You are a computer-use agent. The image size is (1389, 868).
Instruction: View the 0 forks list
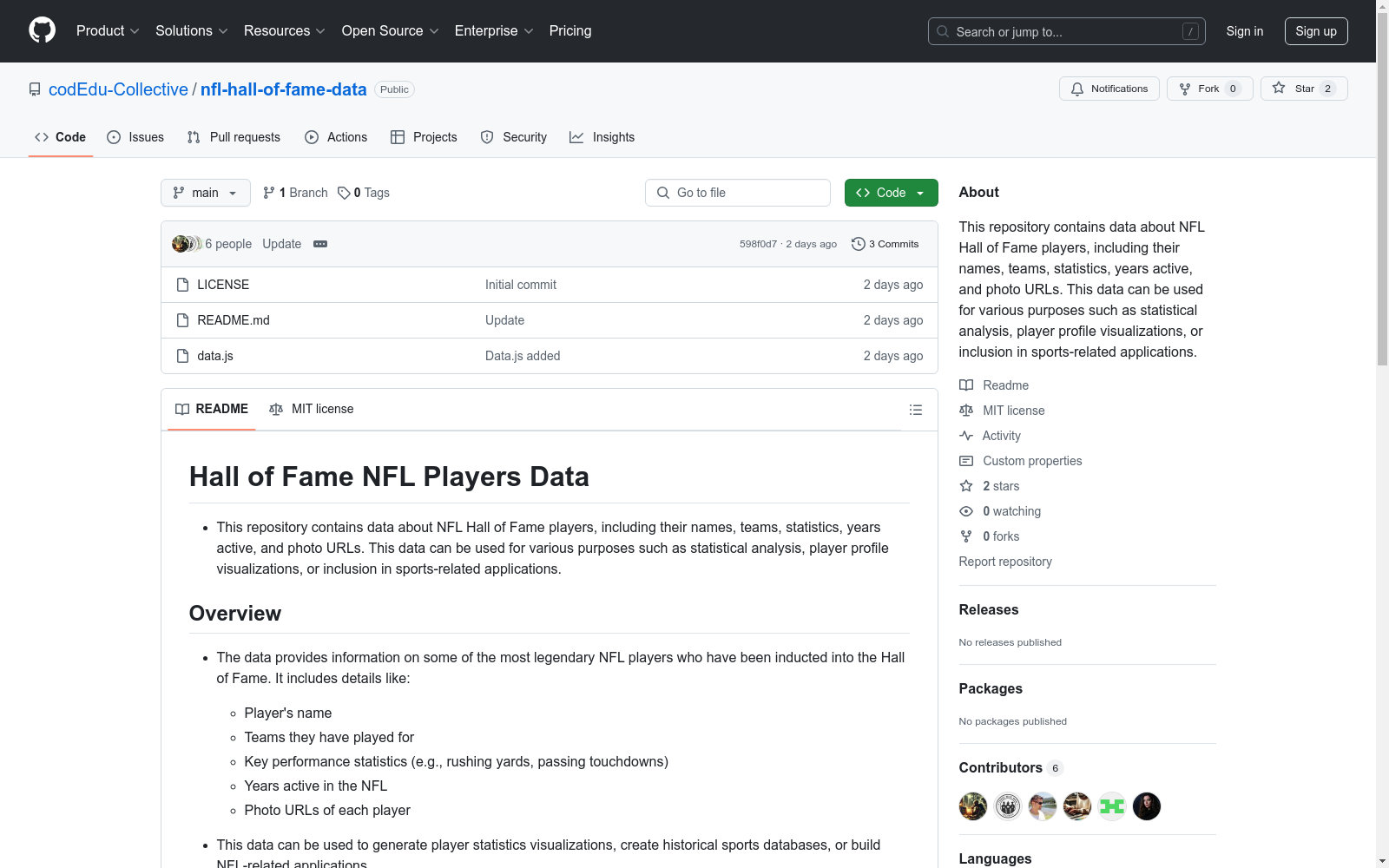pyautogui.click(x=990, y=536)
